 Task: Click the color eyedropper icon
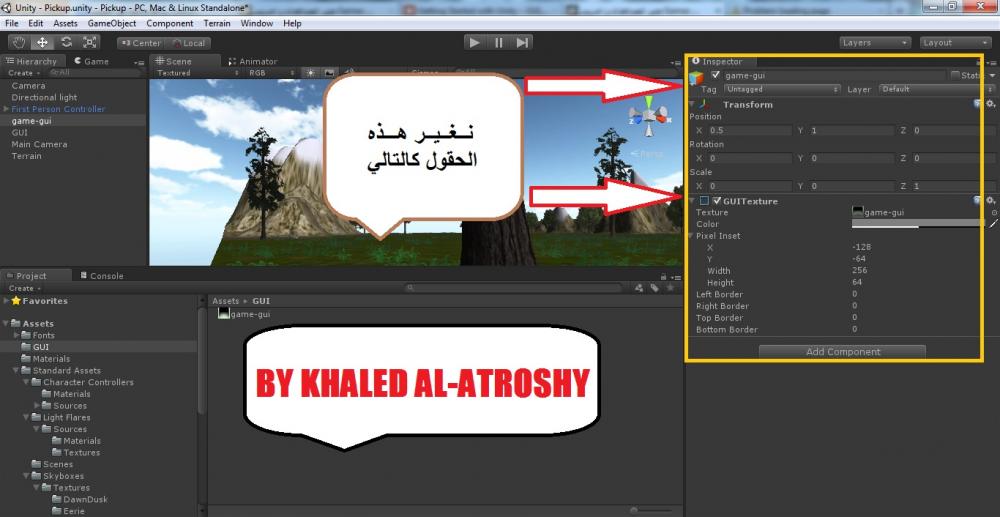pyautogui.click(x=992, y=224)
